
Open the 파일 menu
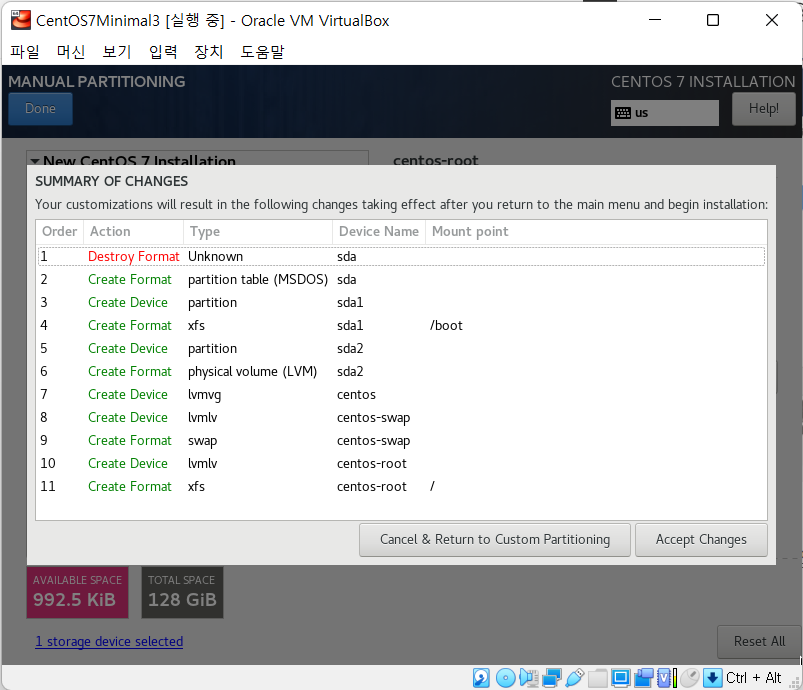tap(25, 52)
